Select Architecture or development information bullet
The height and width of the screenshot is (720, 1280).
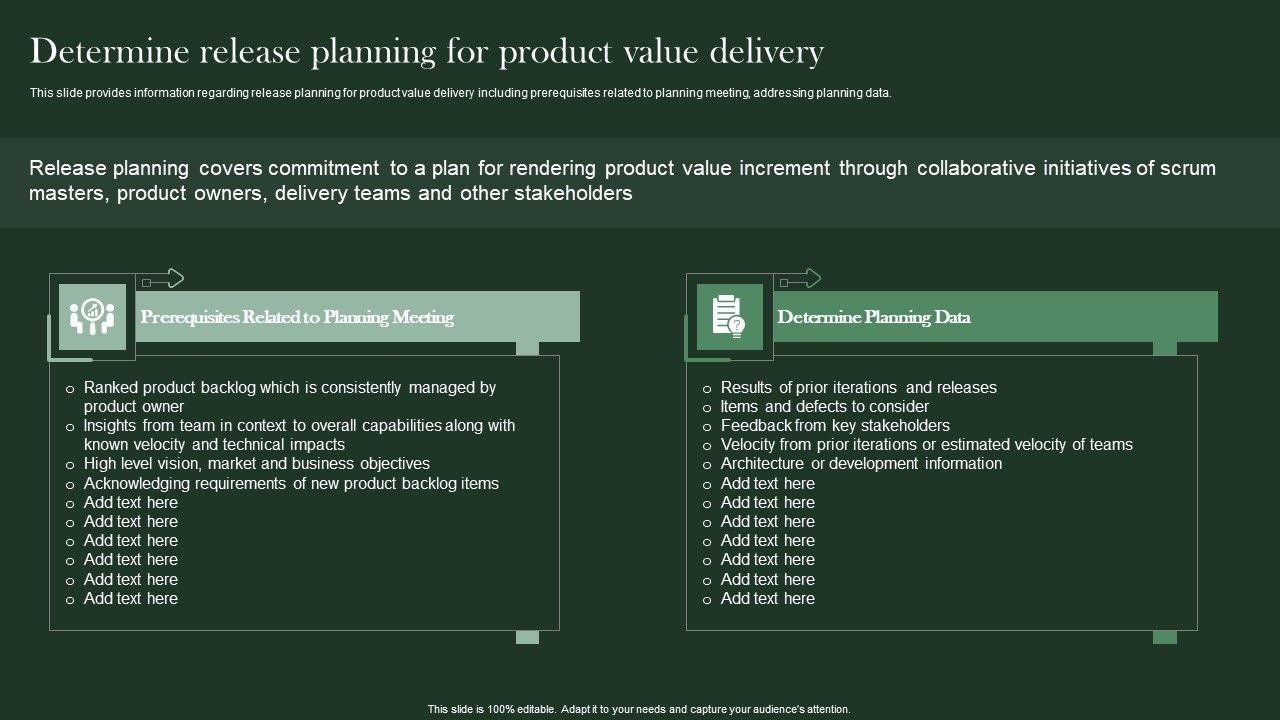coord(861,464)
